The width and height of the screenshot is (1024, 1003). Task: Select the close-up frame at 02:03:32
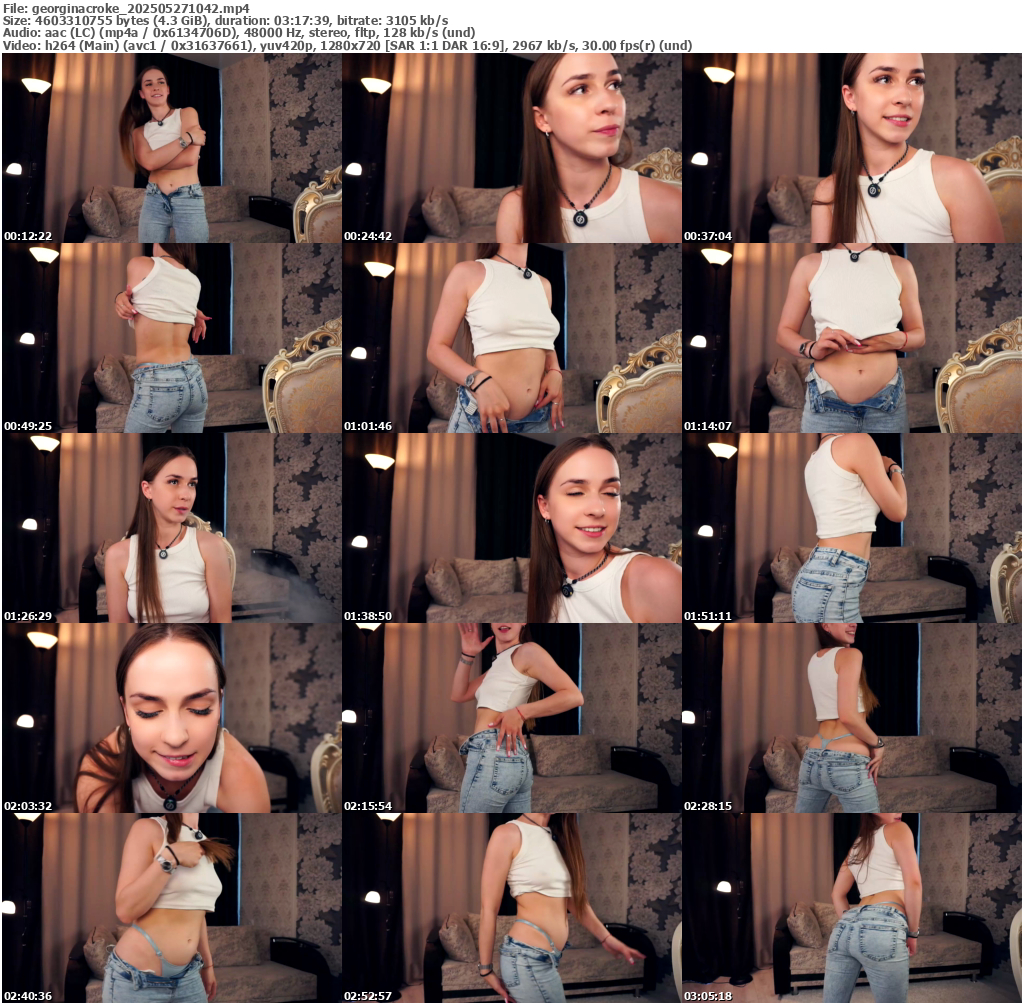pyautogui.click(x=171, y=718)
